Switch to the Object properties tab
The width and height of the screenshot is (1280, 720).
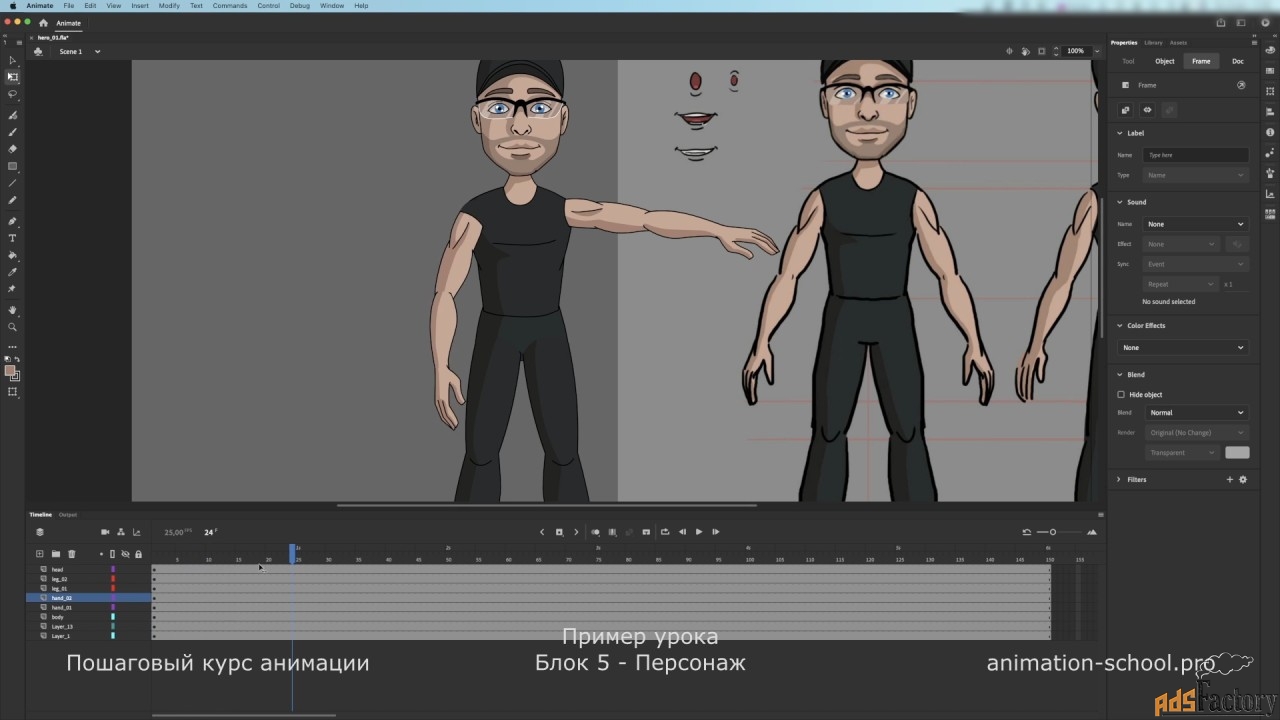click(1165, 61)
